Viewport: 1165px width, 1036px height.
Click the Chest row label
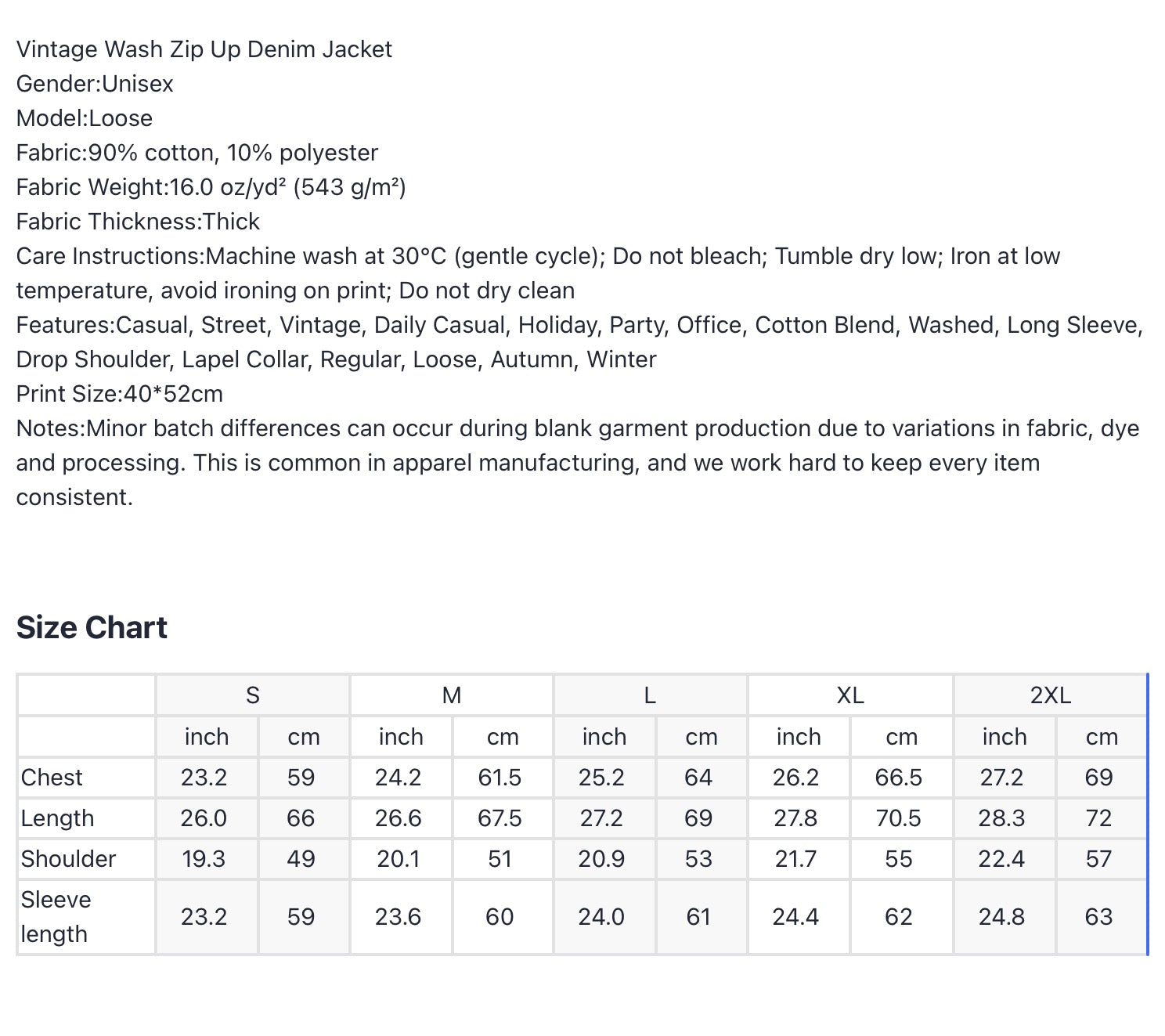point(52,778)
